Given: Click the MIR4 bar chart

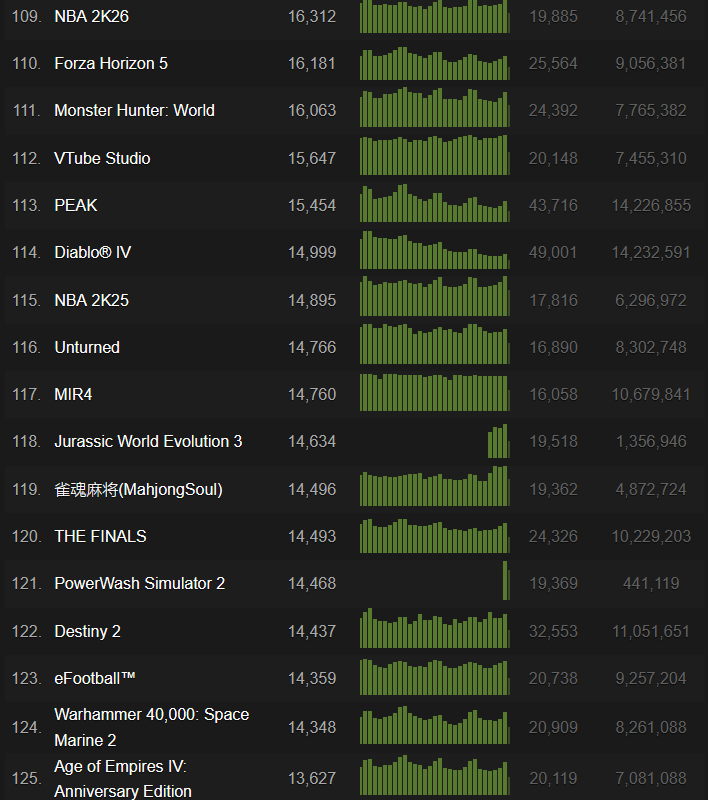Looking at the screenshot, I should click(x=435, y=392).
